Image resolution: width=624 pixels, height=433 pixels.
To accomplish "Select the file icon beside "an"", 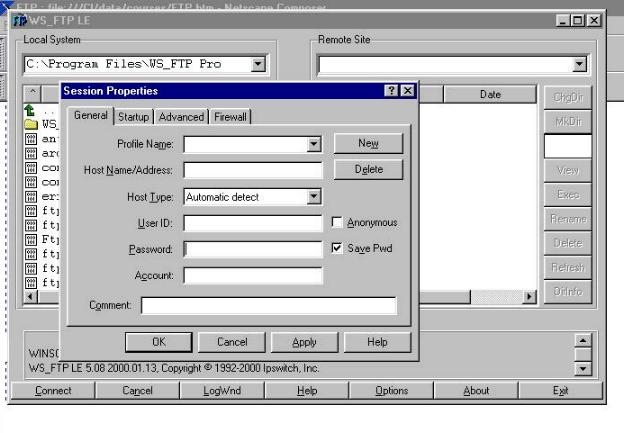I will [31, 139].
